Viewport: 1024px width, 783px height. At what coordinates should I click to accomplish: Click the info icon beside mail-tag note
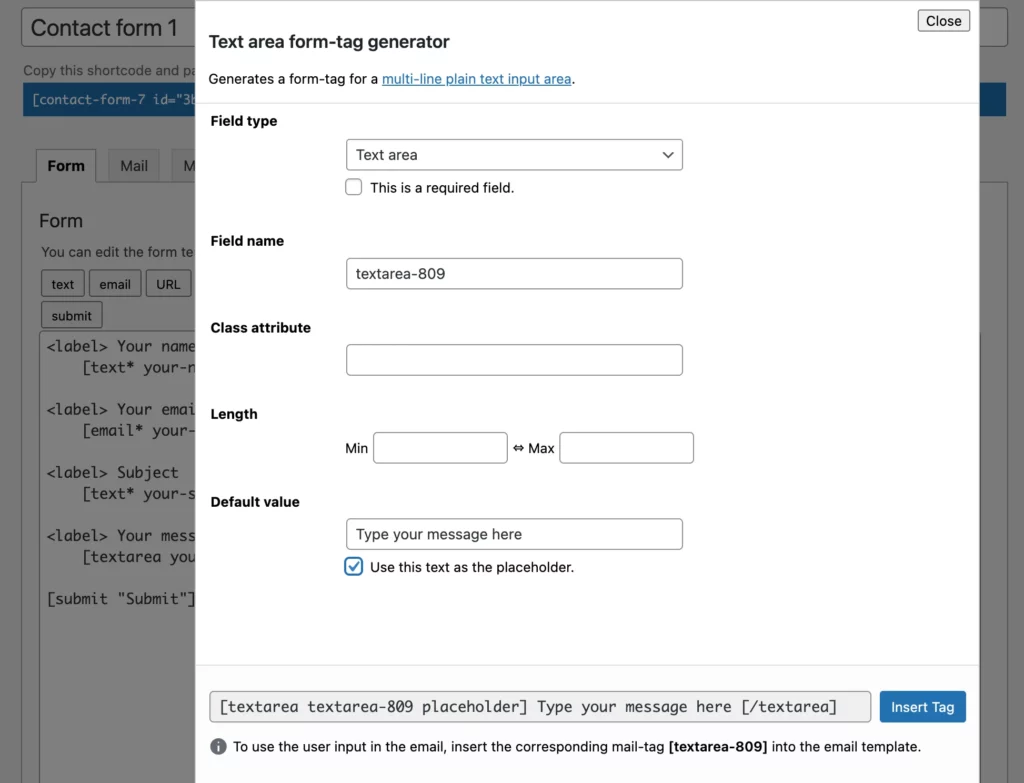pos(218,746)
